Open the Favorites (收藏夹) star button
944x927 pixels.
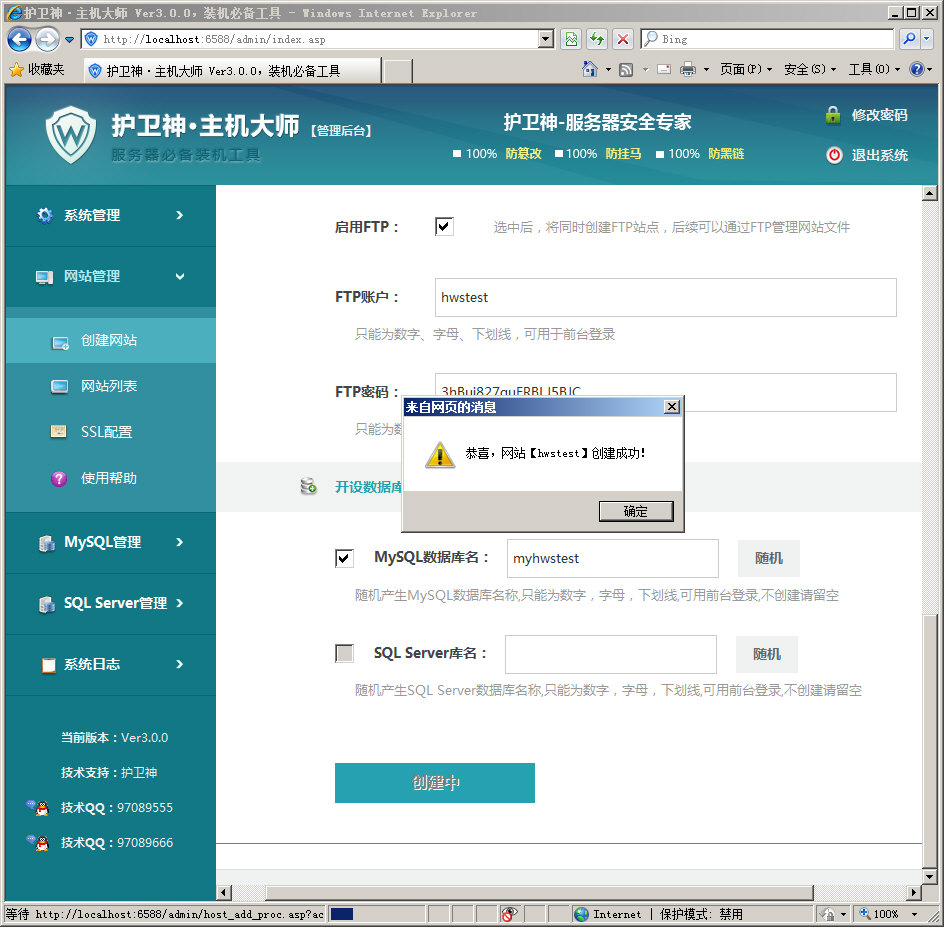[x=37, y=70]
